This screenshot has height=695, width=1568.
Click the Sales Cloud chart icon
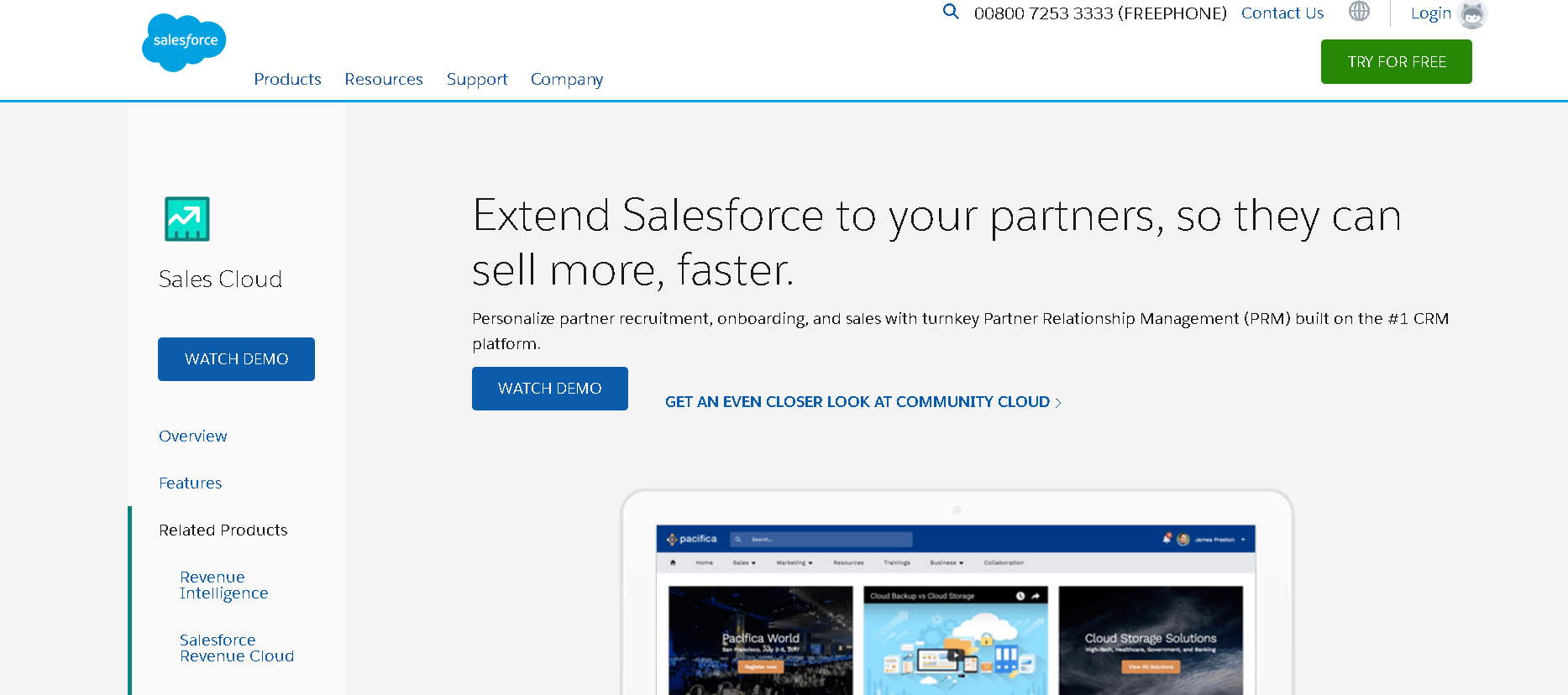(x=187, y=219)
